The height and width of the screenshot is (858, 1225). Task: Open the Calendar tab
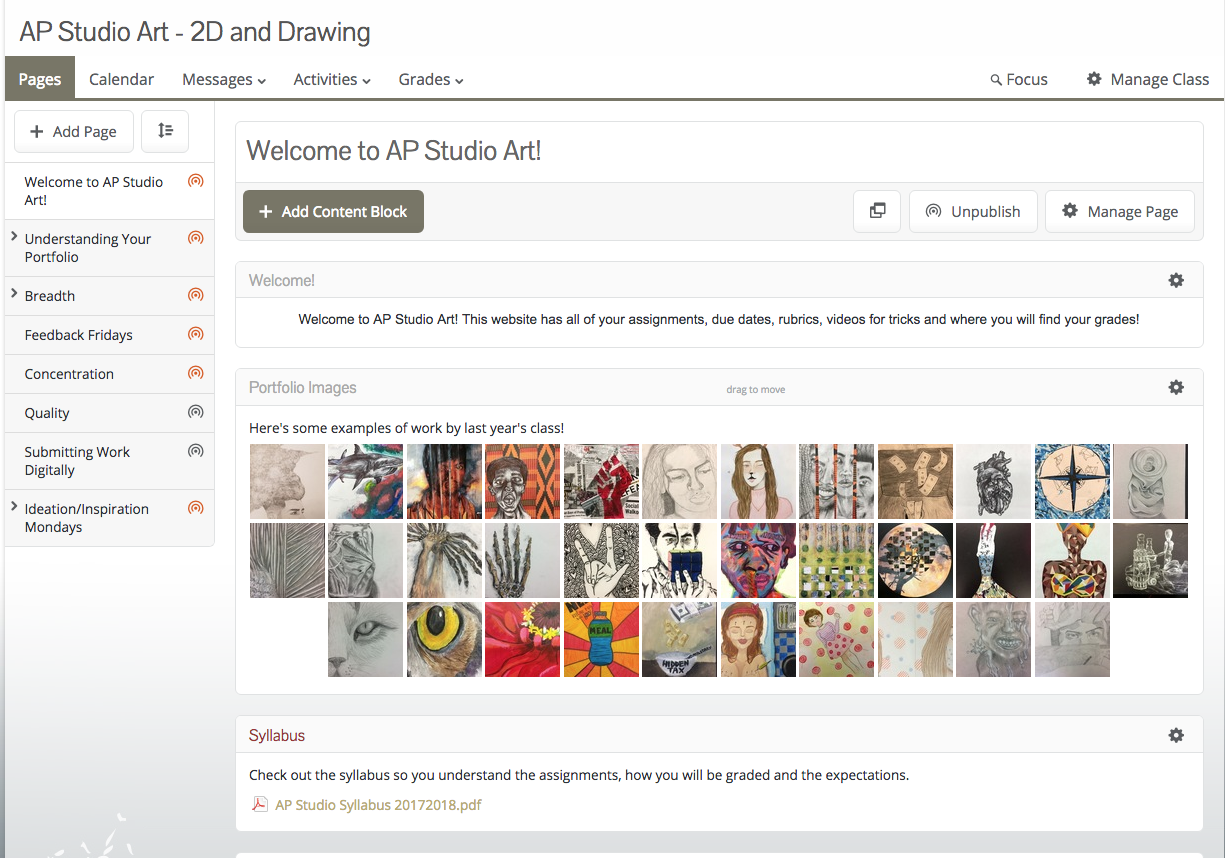(121, 79)
